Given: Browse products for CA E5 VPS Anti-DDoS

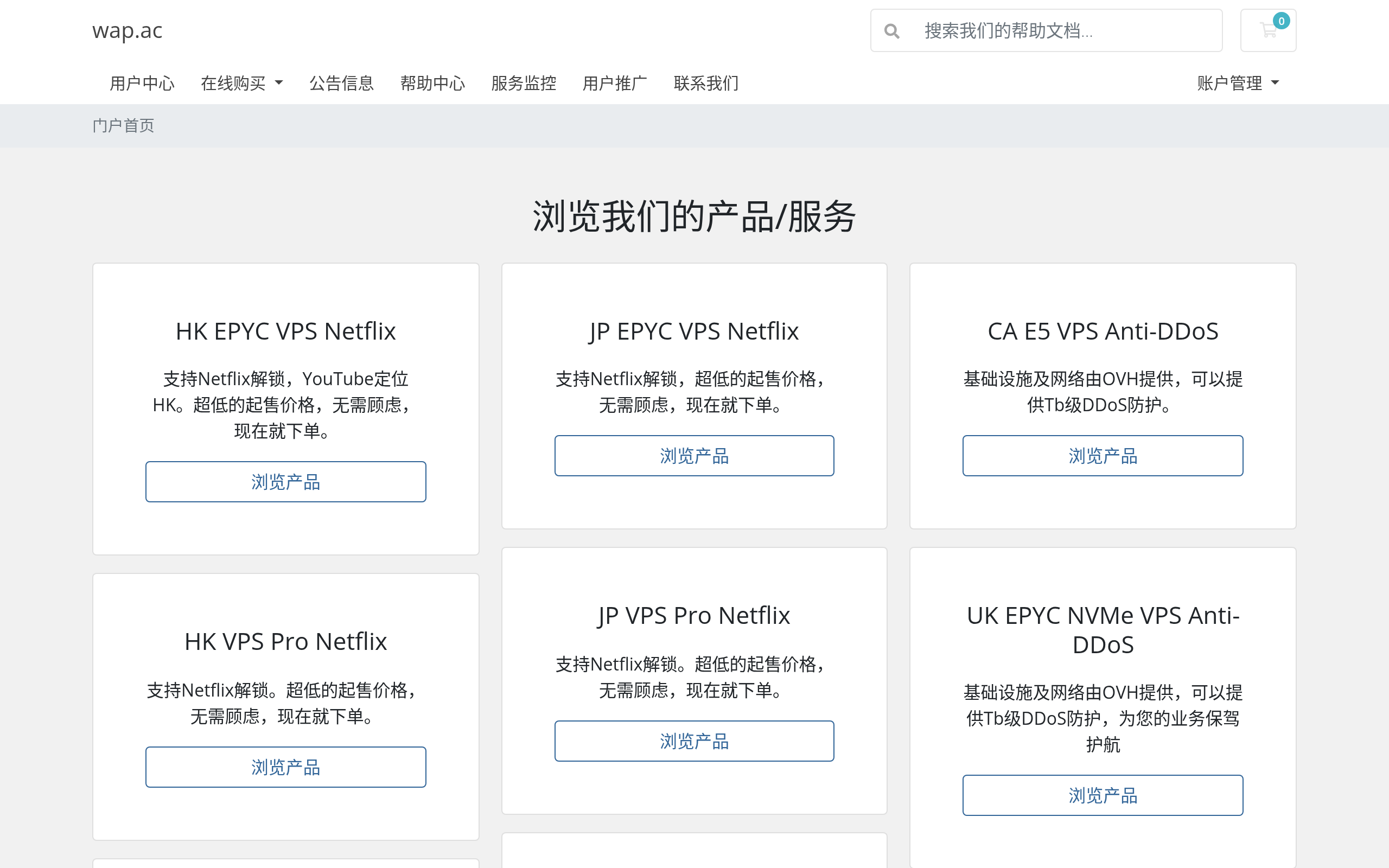Looking at the screenshot, I should pyautogui.click(x=1103, y=456).
